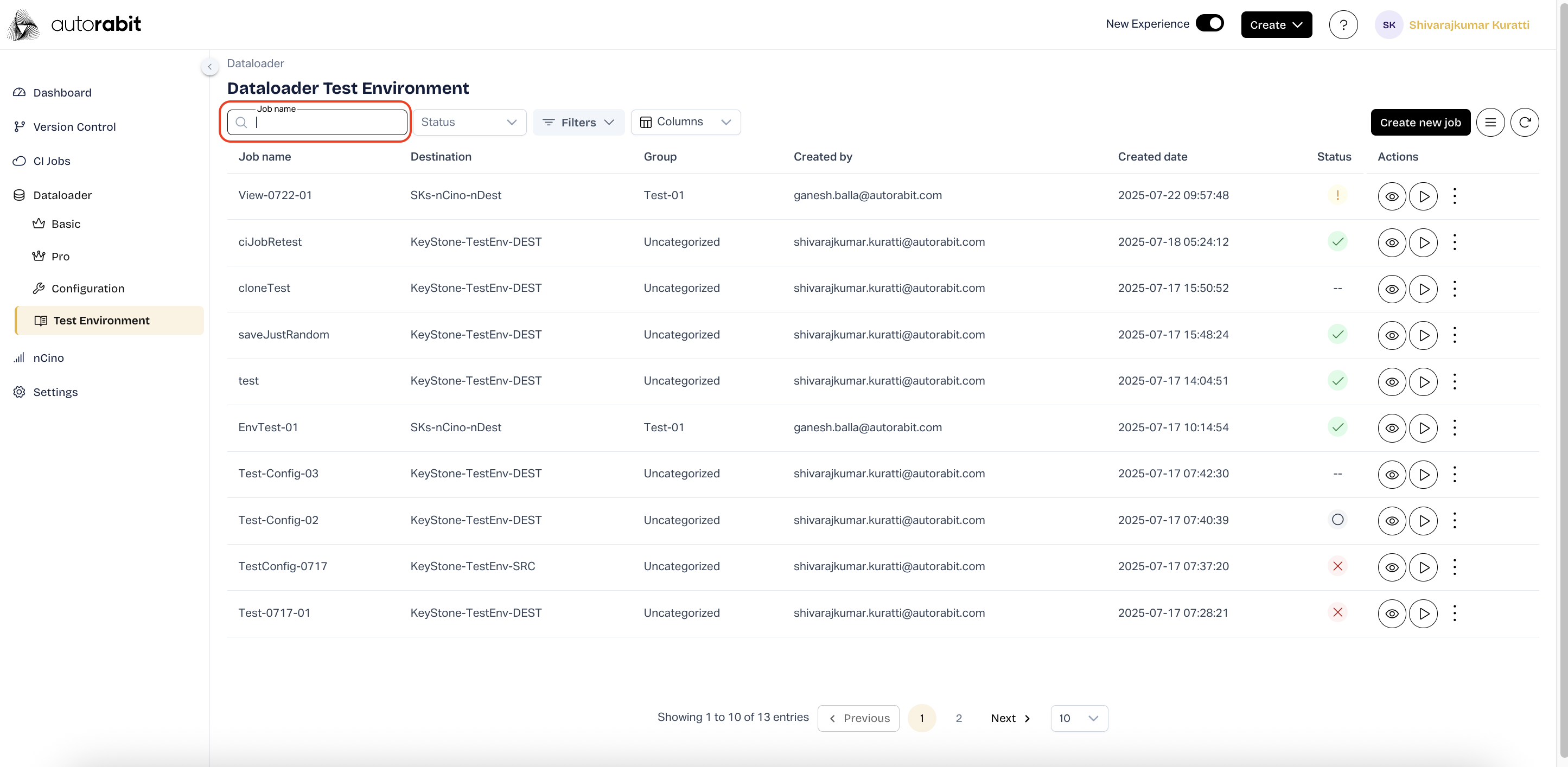The image size is (1568, 767).
Task: Click eye icon for EnvTest-01 job
Action: pos(1392,428)
